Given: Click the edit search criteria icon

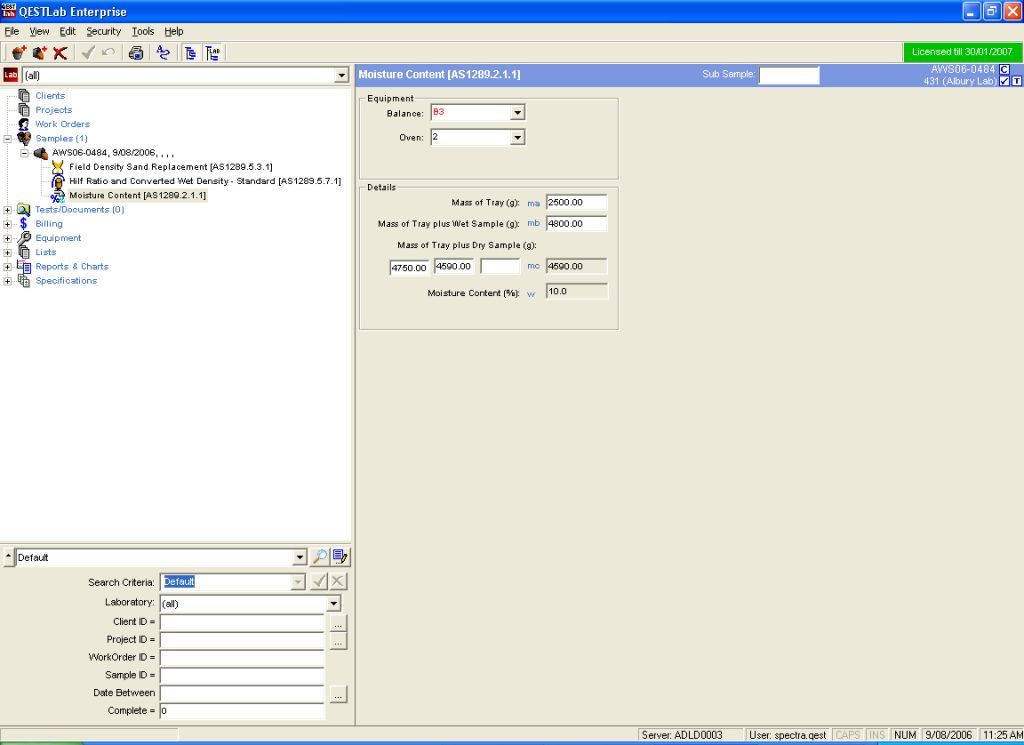Looking at the screenshot, I should 340,558.
